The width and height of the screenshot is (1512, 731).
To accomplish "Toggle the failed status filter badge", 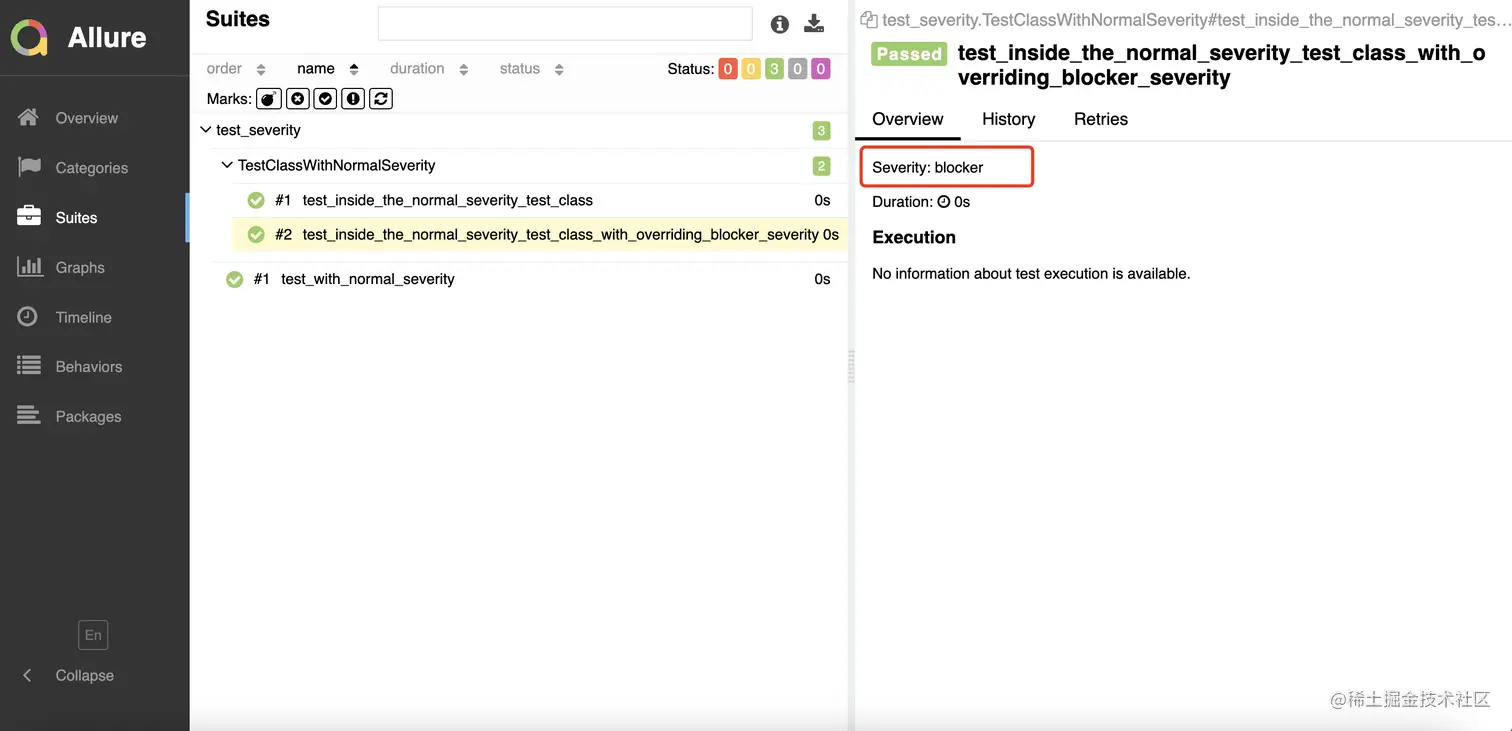I will point(728,69).
